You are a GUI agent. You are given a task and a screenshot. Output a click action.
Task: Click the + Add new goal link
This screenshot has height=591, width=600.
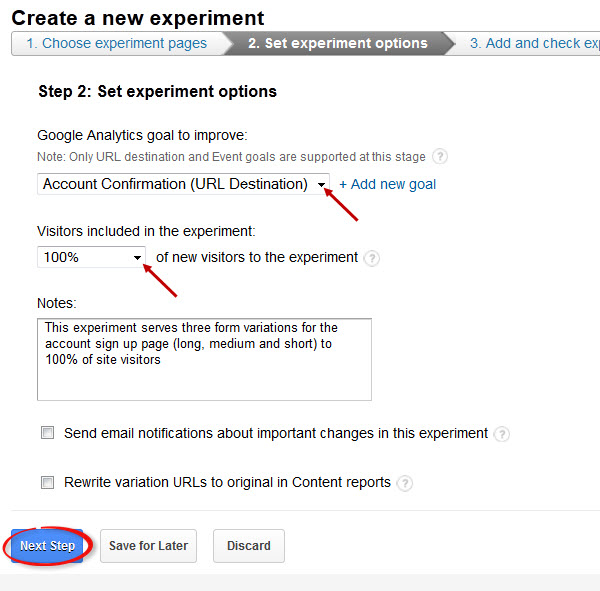coord(388,184)
